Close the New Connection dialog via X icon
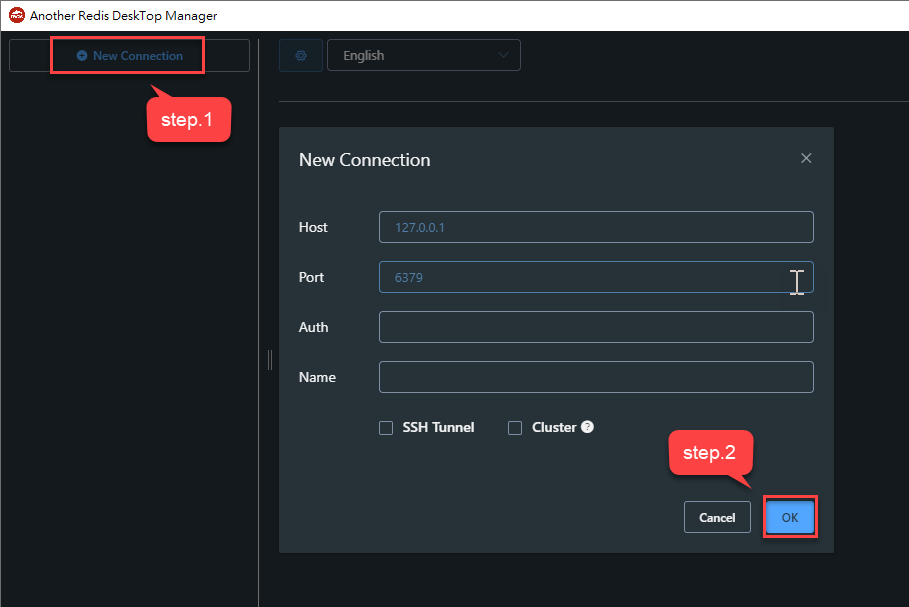The image size is (909, 607). (x=806, y=158)
